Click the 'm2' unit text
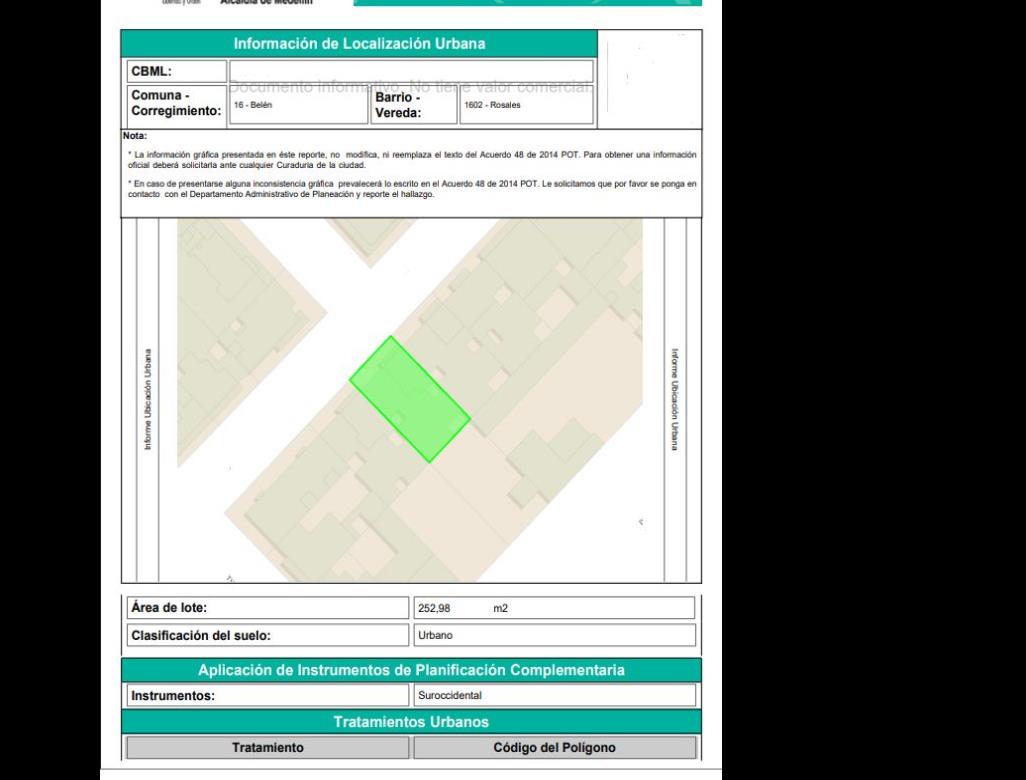Viewport: 1026px width, 780px height. coord(501,609)
